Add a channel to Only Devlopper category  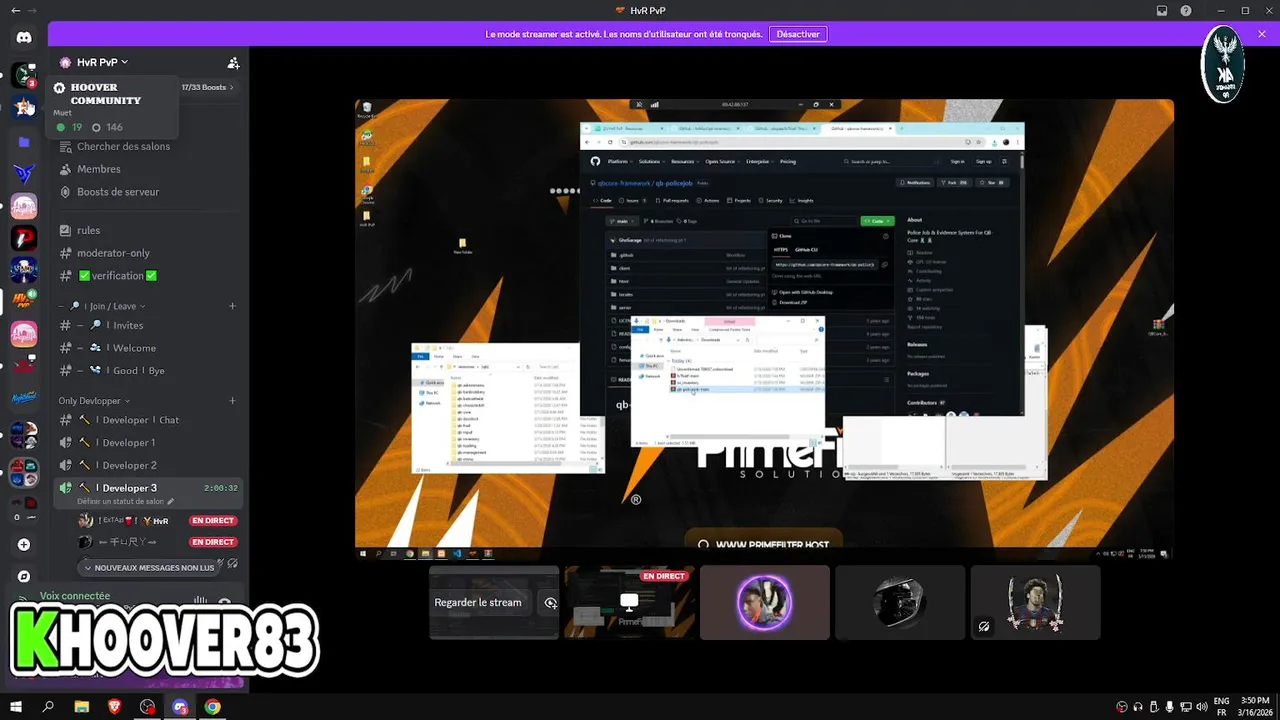[233, 401]
